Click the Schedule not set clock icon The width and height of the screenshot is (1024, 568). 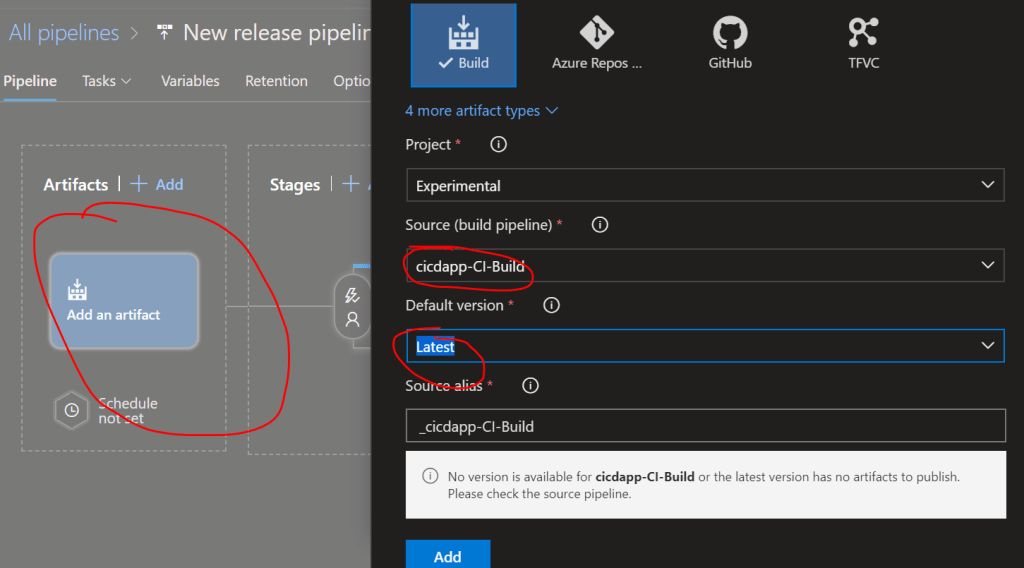pos(71,410)
